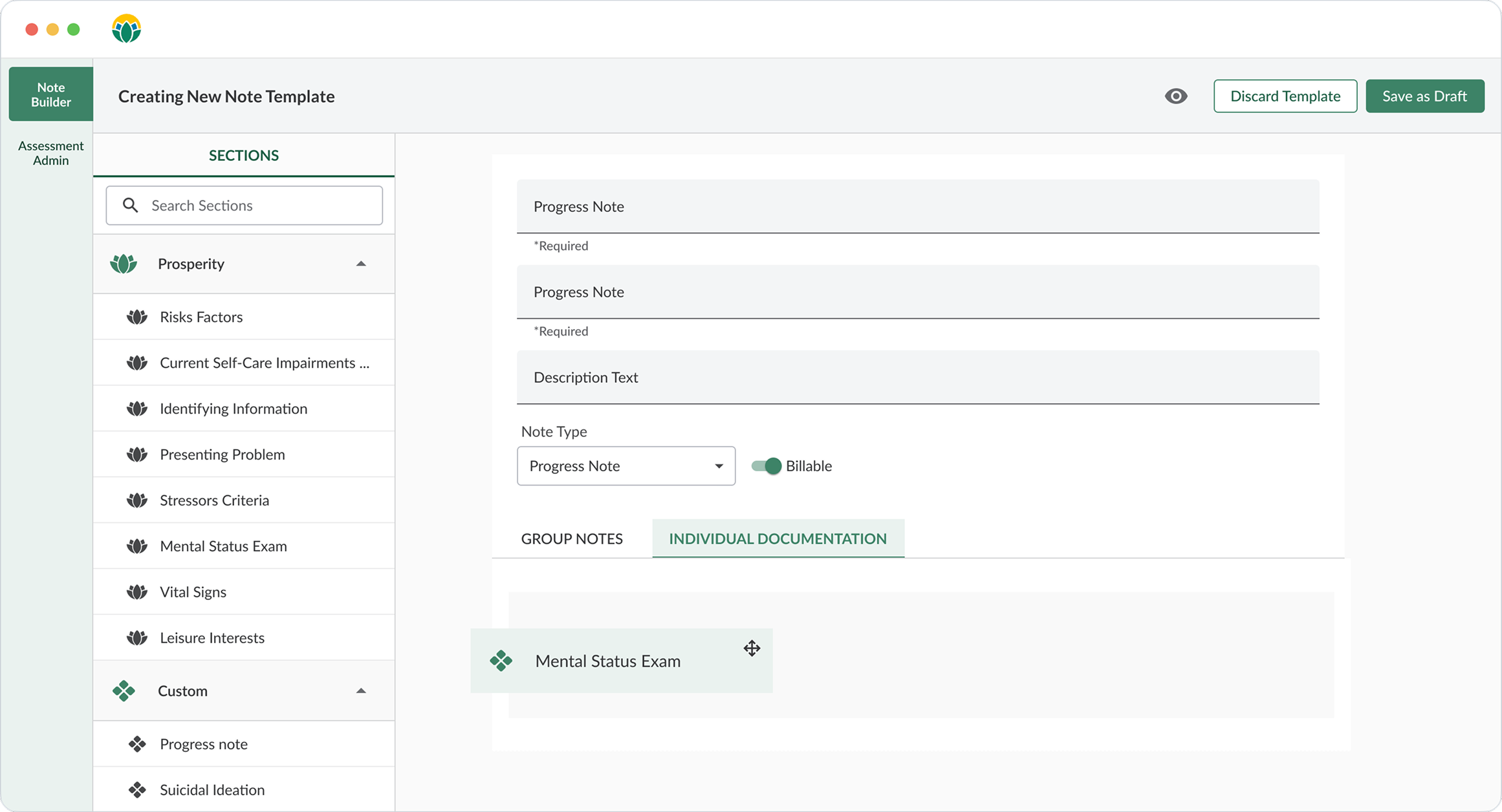Toggle the diamond icon beside Suicidal Ideation

point(136,789)
